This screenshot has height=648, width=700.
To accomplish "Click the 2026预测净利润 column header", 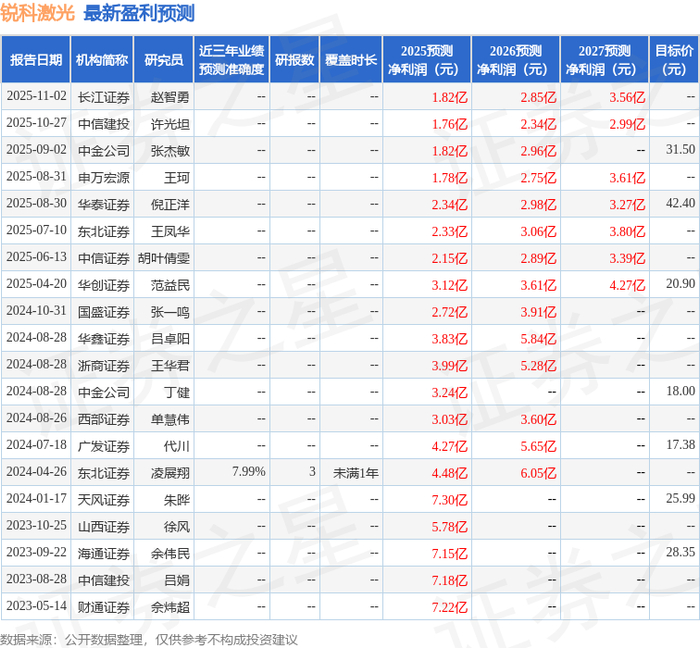I will 516,60.
